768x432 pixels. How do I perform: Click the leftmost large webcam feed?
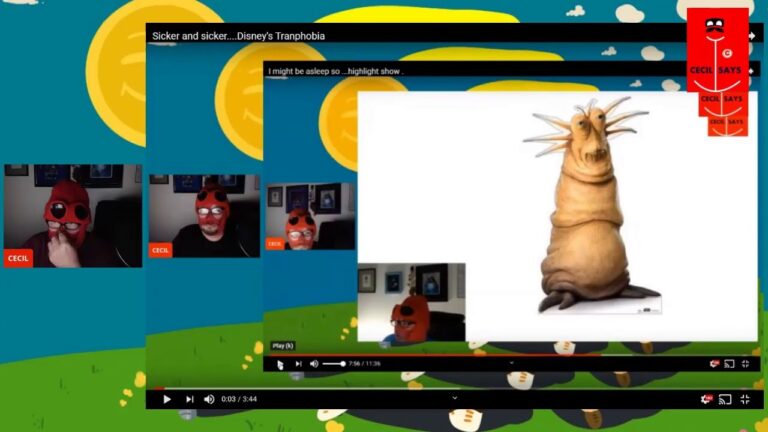73,216
